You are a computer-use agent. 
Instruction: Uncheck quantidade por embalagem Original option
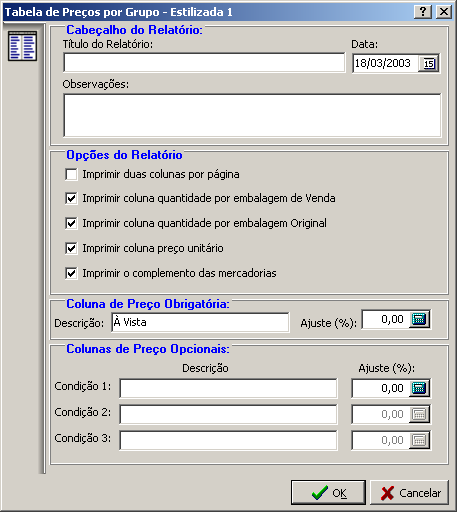click(x=71, y=223)
